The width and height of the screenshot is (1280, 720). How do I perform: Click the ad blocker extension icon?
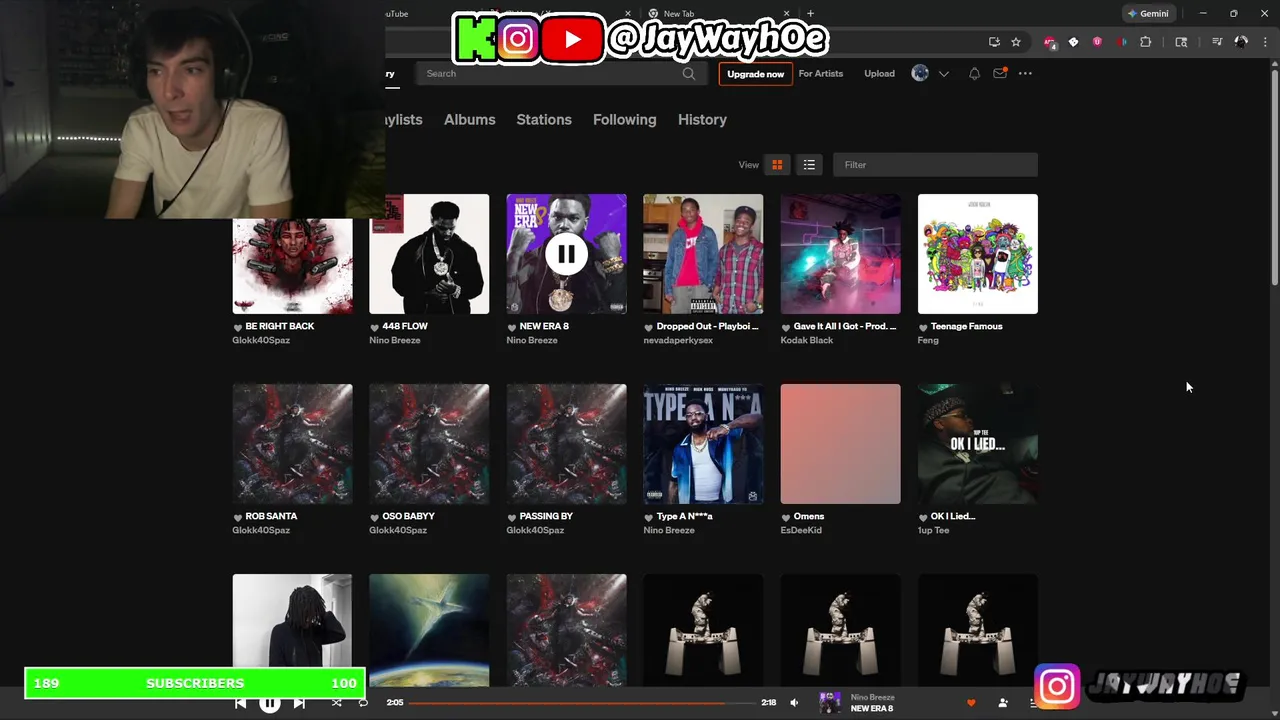click(x=1049, y=42)
